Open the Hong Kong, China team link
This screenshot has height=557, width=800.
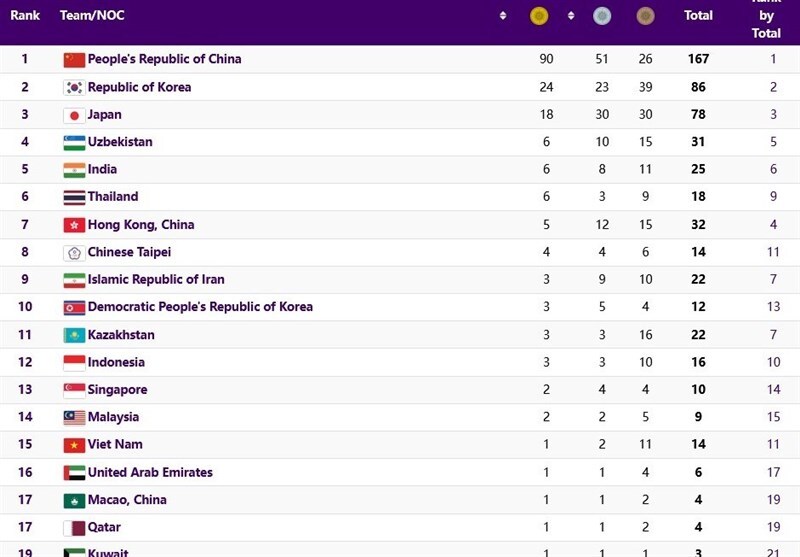pyautogui.click(x=141, y=225)
